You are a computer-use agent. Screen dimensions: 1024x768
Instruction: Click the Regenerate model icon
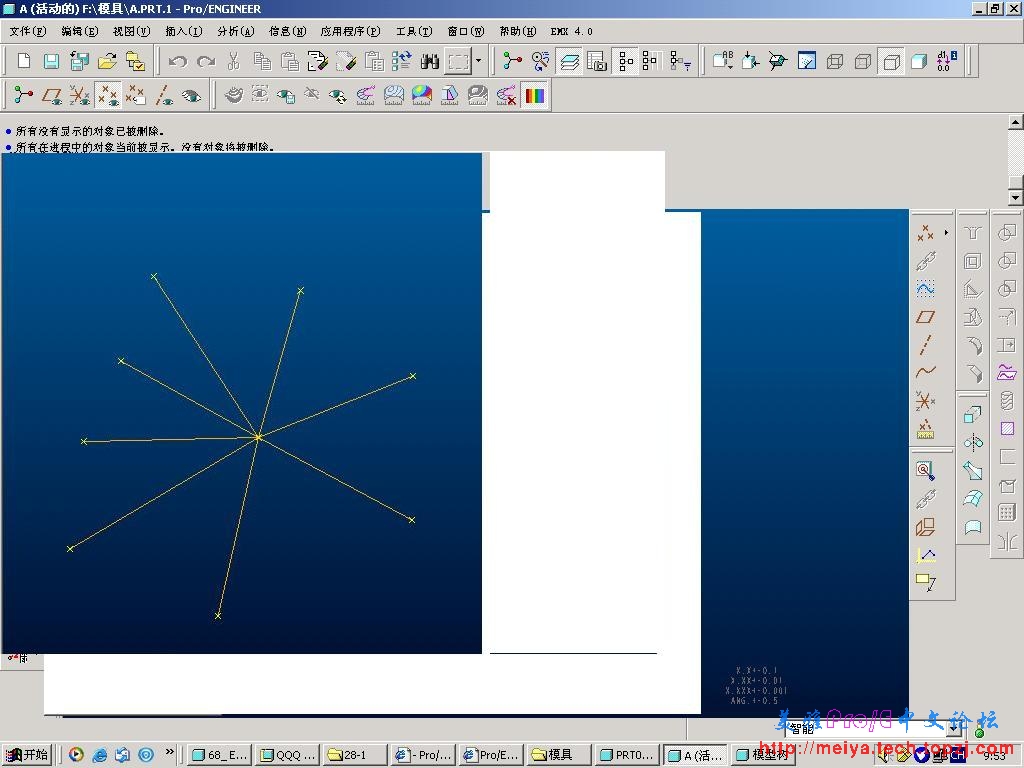pos(402,61)
